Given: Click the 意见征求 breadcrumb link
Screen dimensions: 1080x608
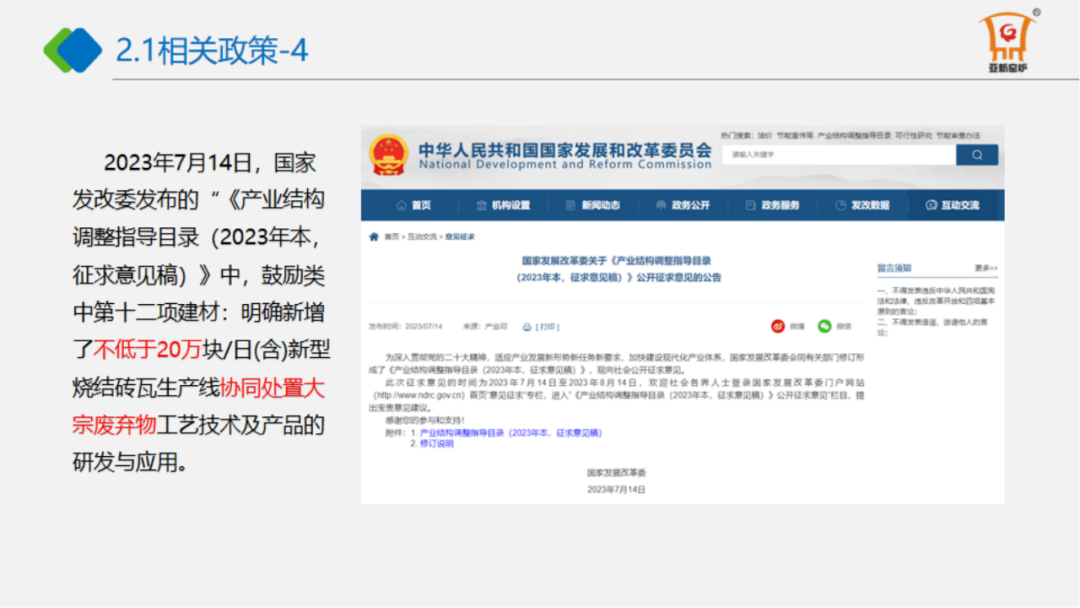Looking at the screenshot, I should pos(460,237).
